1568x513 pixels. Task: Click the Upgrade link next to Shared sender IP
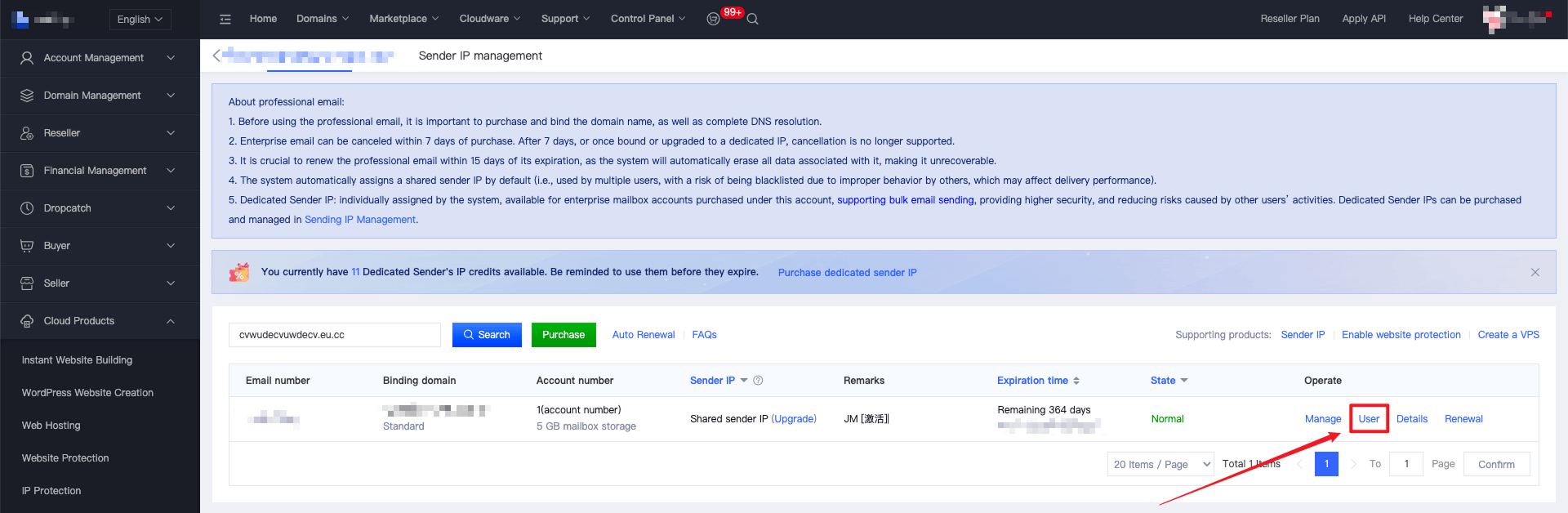click(x=794, y=419)
